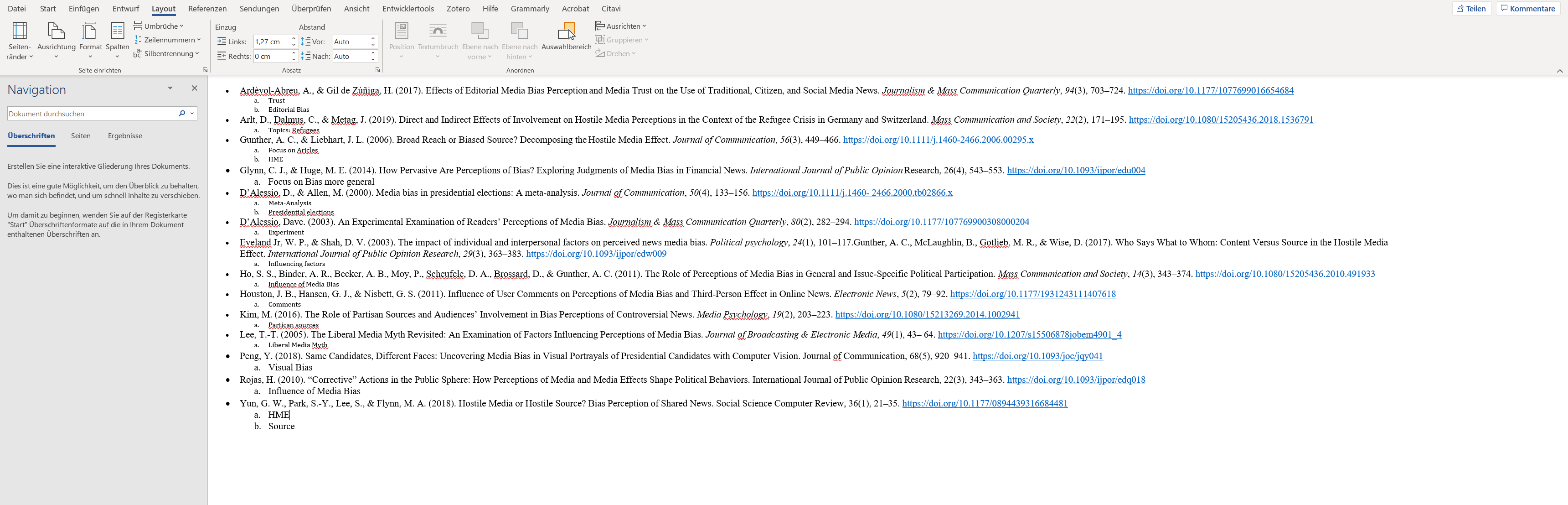Increase the Links indent stepper
This screenshot has width=1568, height=505.
(x=294, y=39)
